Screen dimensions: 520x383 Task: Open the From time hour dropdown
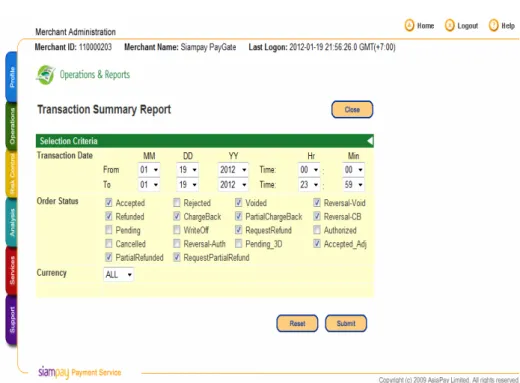click(x=309, y=170)
